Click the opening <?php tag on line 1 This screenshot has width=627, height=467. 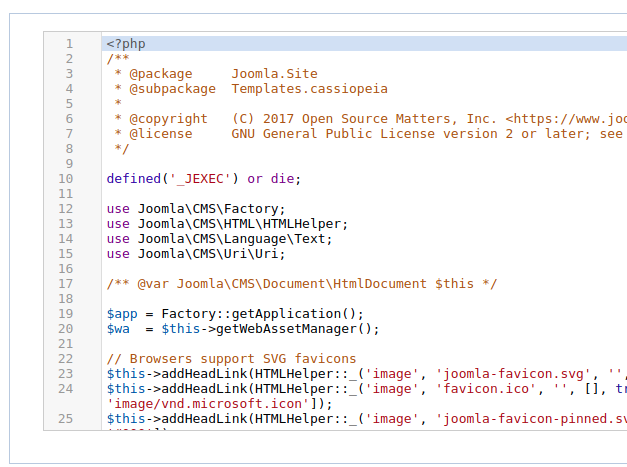point(126,44)
